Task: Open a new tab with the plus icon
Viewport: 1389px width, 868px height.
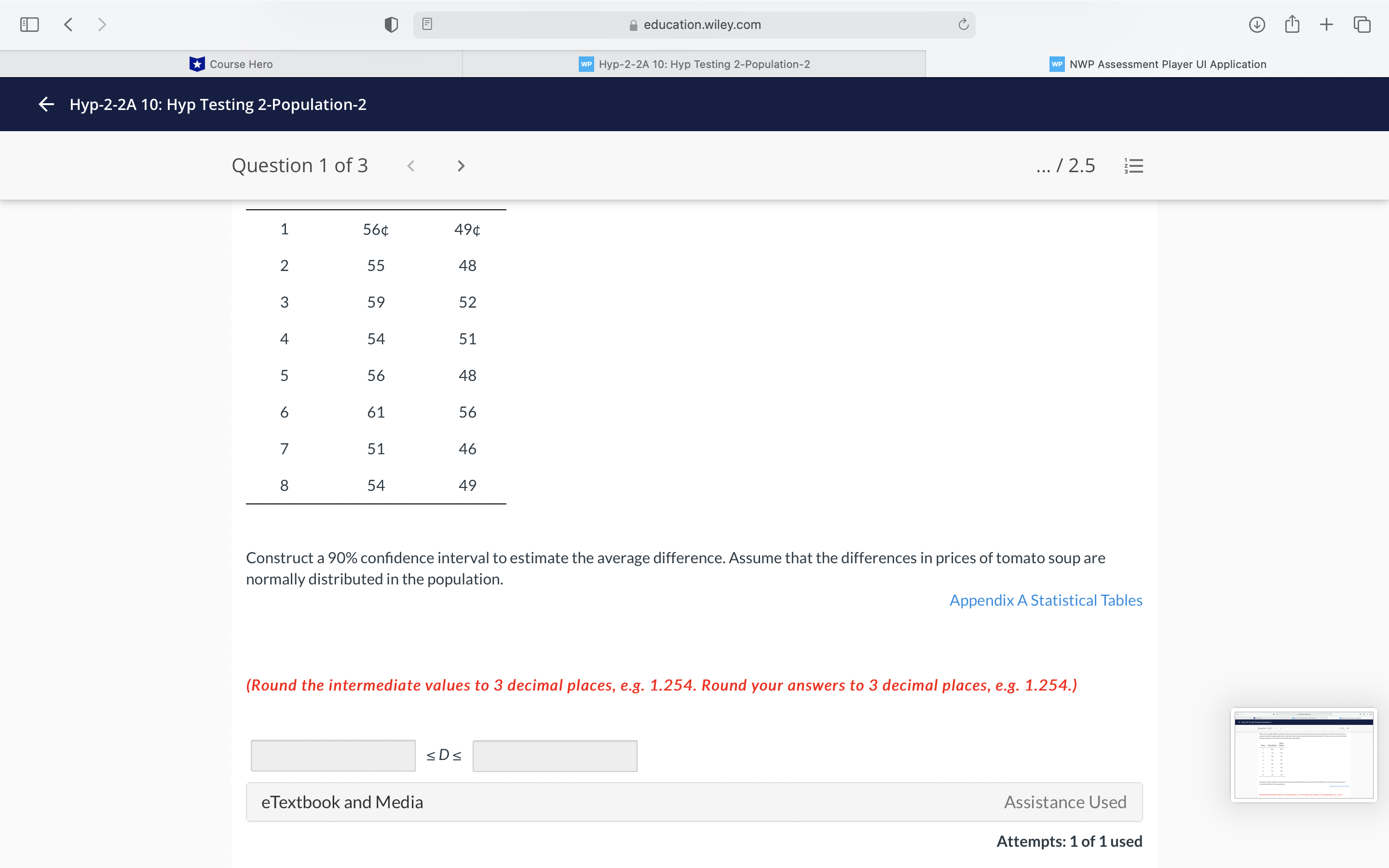Action: click(1326, 24)
